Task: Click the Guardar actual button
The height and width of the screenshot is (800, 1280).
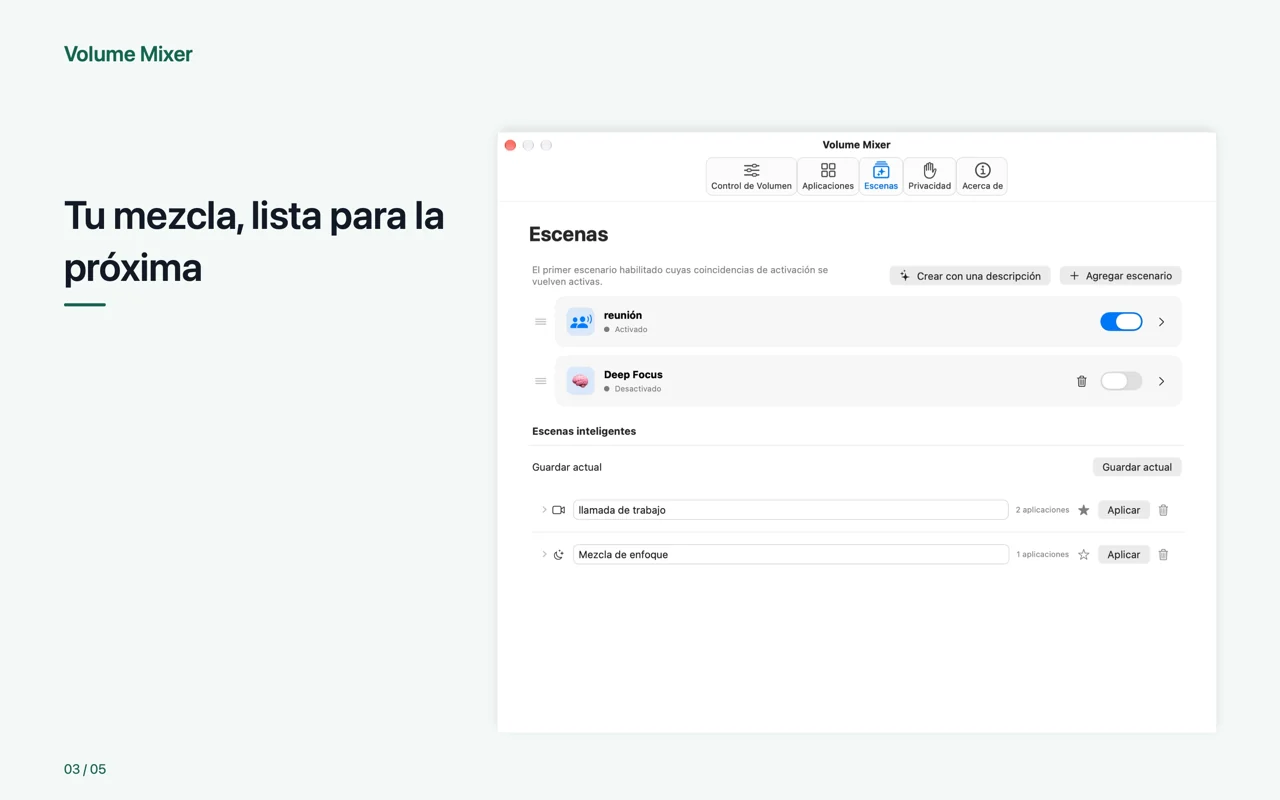Action: point(1137,467)
